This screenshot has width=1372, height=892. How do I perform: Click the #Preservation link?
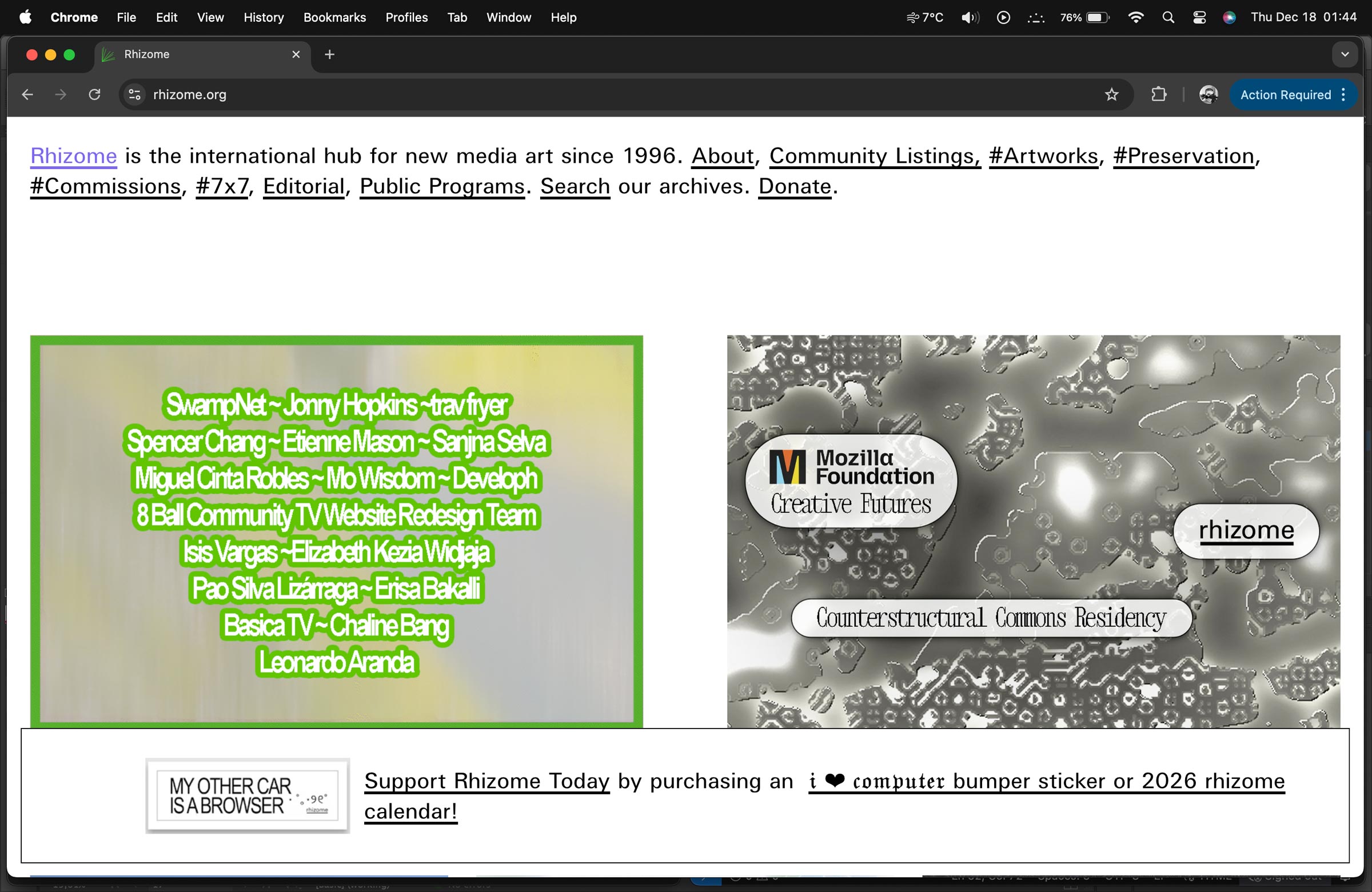1183,155
